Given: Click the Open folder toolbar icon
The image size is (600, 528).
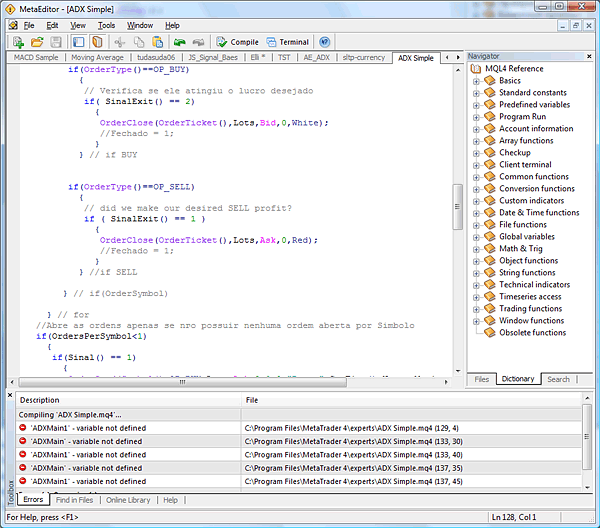Looking at the screenshot, I should click(x=37, y=42).
